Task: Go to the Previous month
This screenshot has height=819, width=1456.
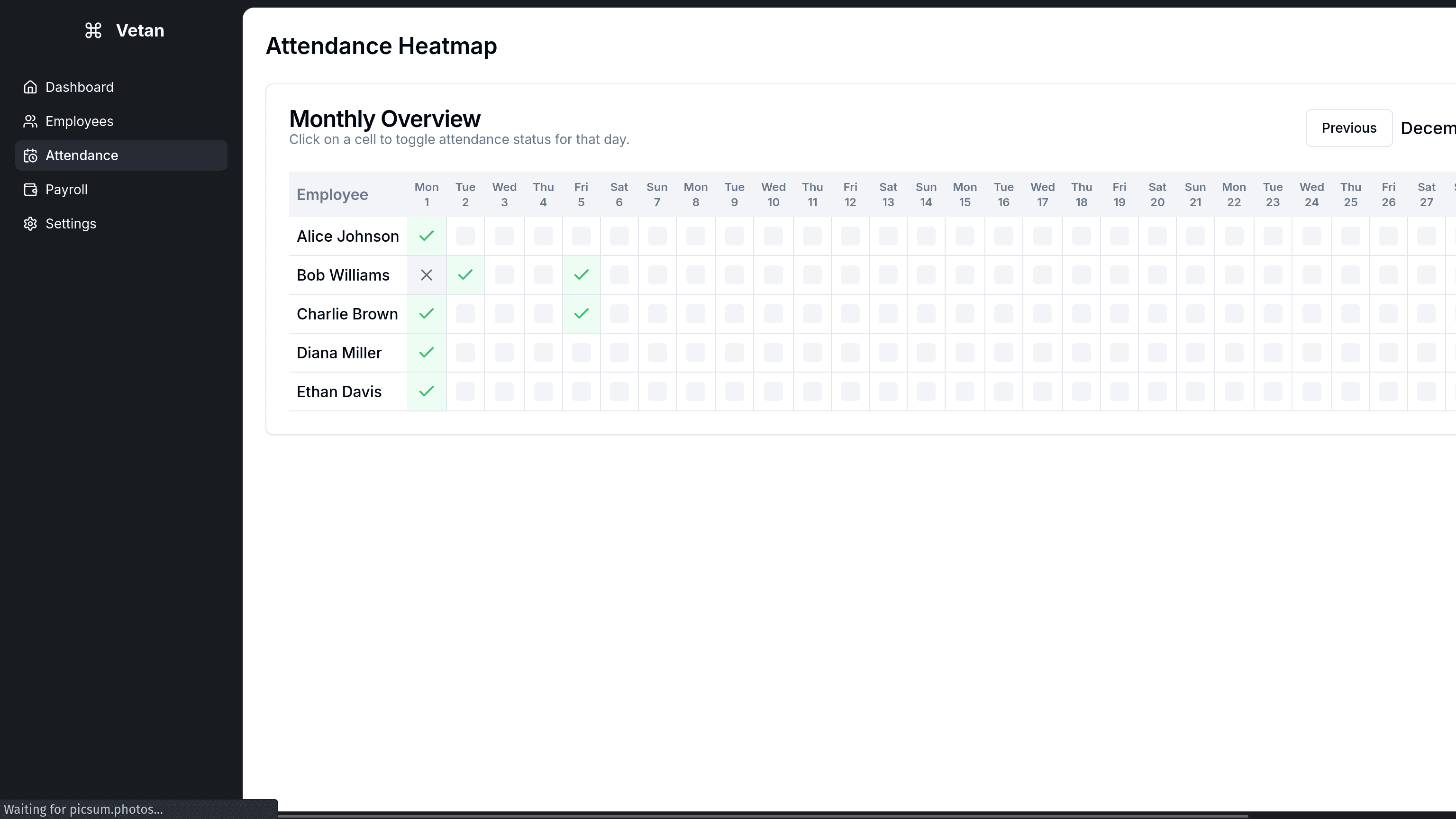Action: (x=1348, y=128)
